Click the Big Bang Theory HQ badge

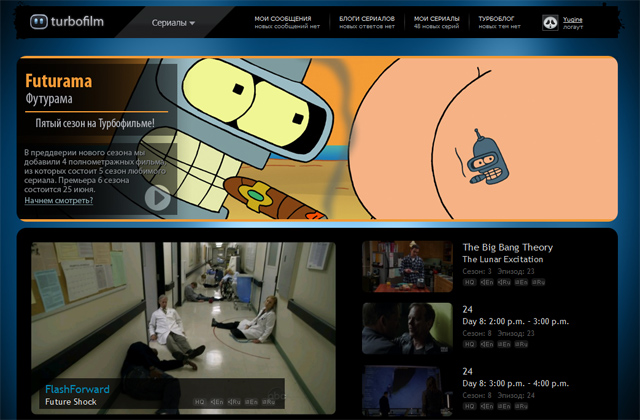coord(469,282)
